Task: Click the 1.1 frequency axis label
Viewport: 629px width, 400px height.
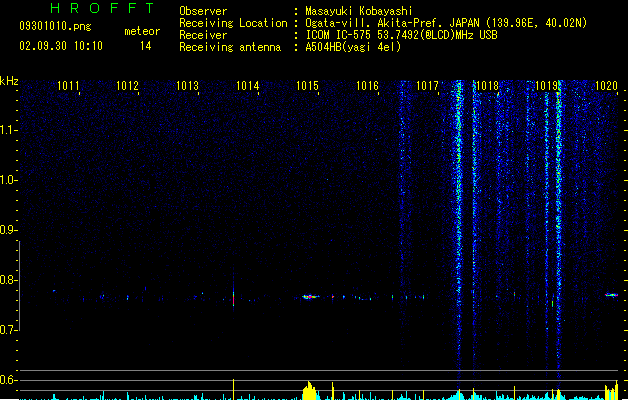Action: [9, 130]
